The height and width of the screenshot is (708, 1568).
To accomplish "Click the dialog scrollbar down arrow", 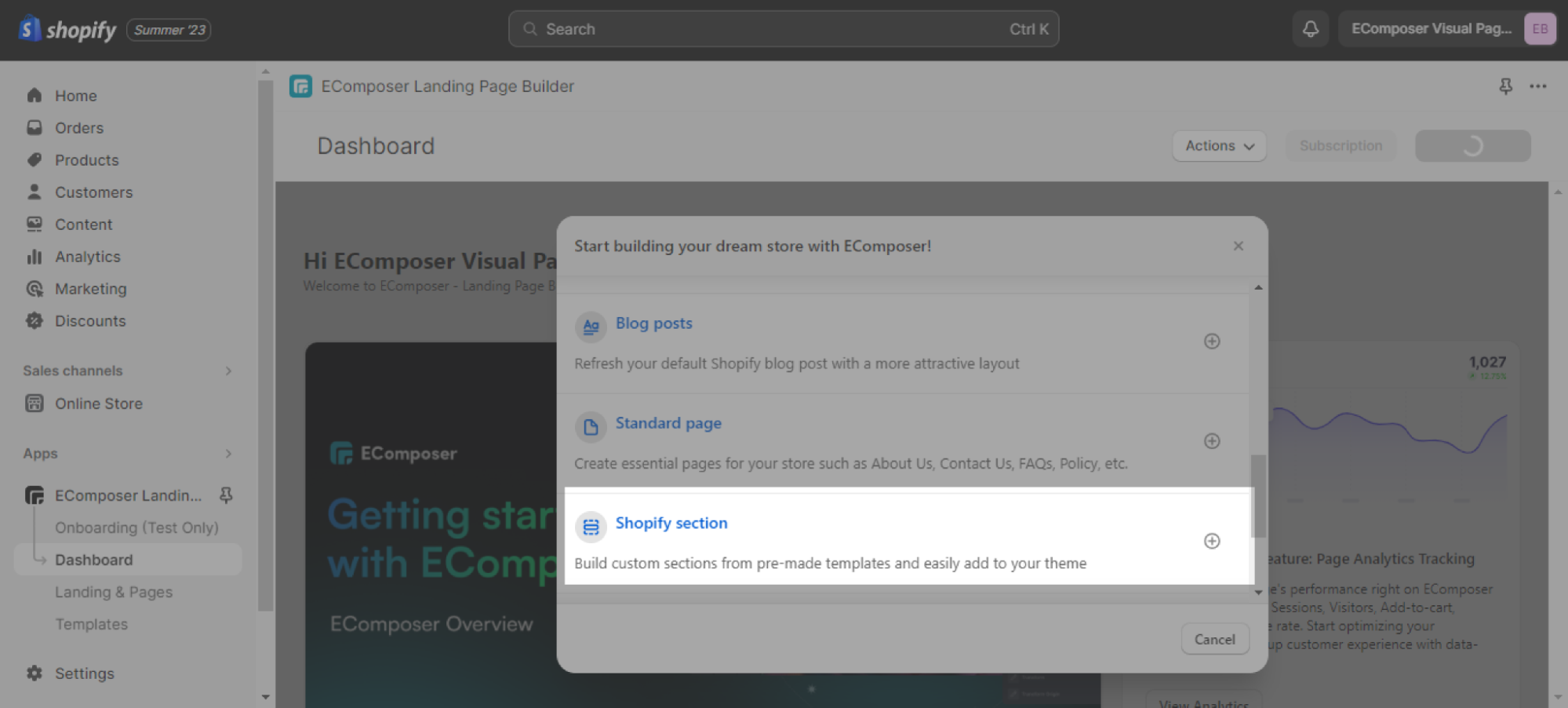I will tap(1258, 593).
